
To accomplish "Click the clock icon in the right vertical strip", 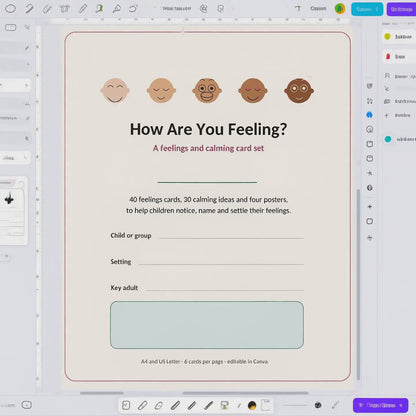I will pos(370,158).
